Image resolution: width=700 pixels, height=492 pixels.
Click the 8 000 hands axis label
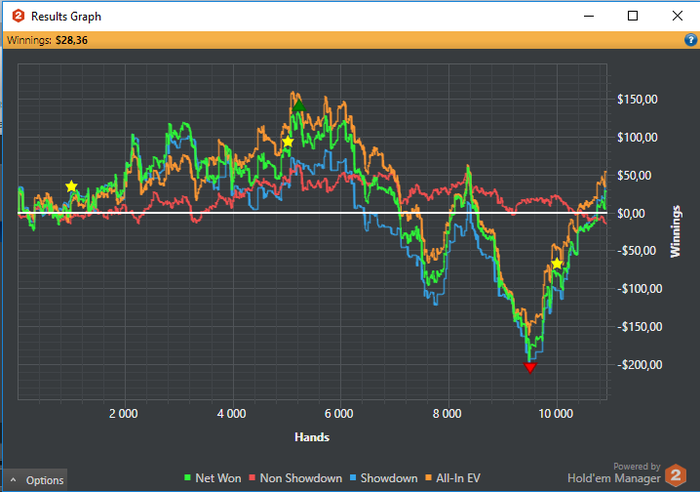pos(447,414)
